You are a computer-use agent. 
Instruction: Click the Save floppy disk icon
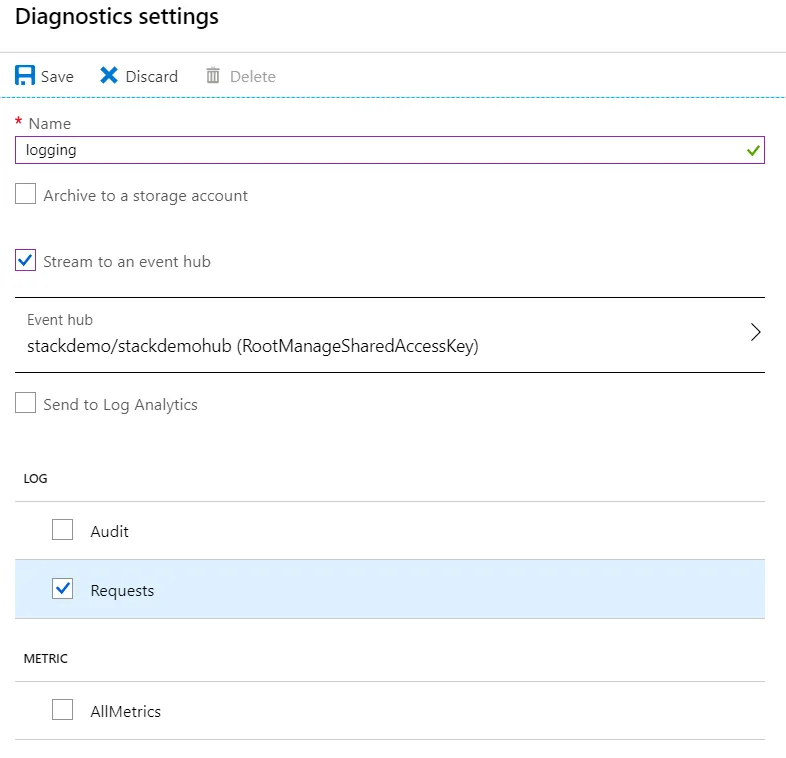click(x=26, y=76)
